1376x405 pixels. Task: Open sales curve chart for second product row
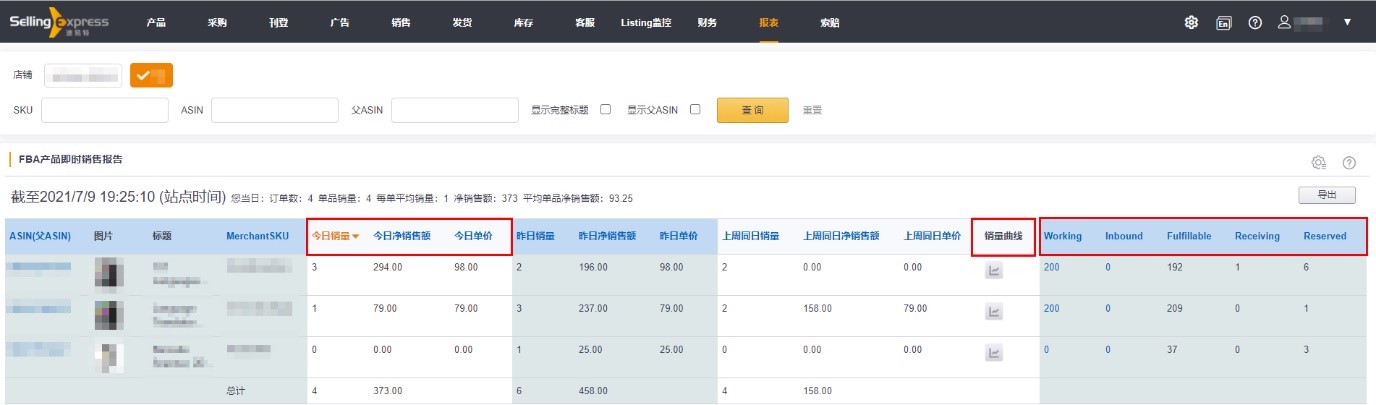pyautogui.click(x=994, y=312)
